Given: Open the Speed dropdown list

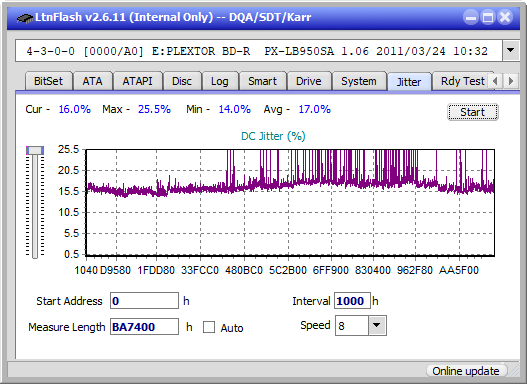Looking at the screenshot, I should pos(377,325).
